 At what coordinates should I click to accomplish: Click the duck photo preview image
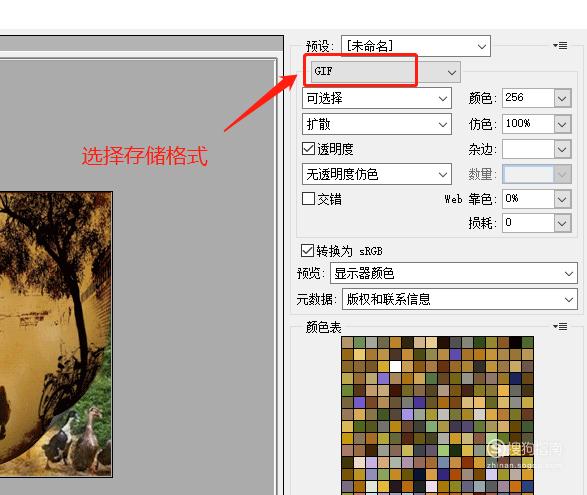click(56, 334)
